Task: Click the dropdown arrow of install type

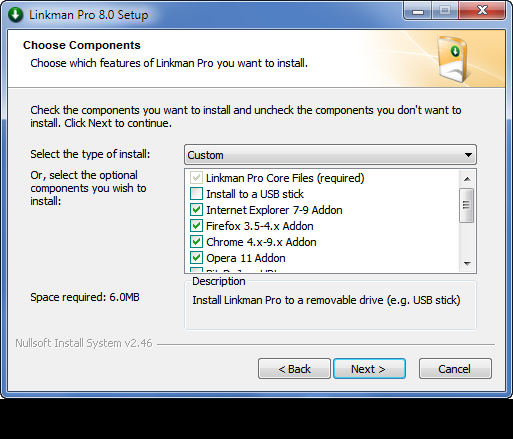Action: tap(468, 155)
